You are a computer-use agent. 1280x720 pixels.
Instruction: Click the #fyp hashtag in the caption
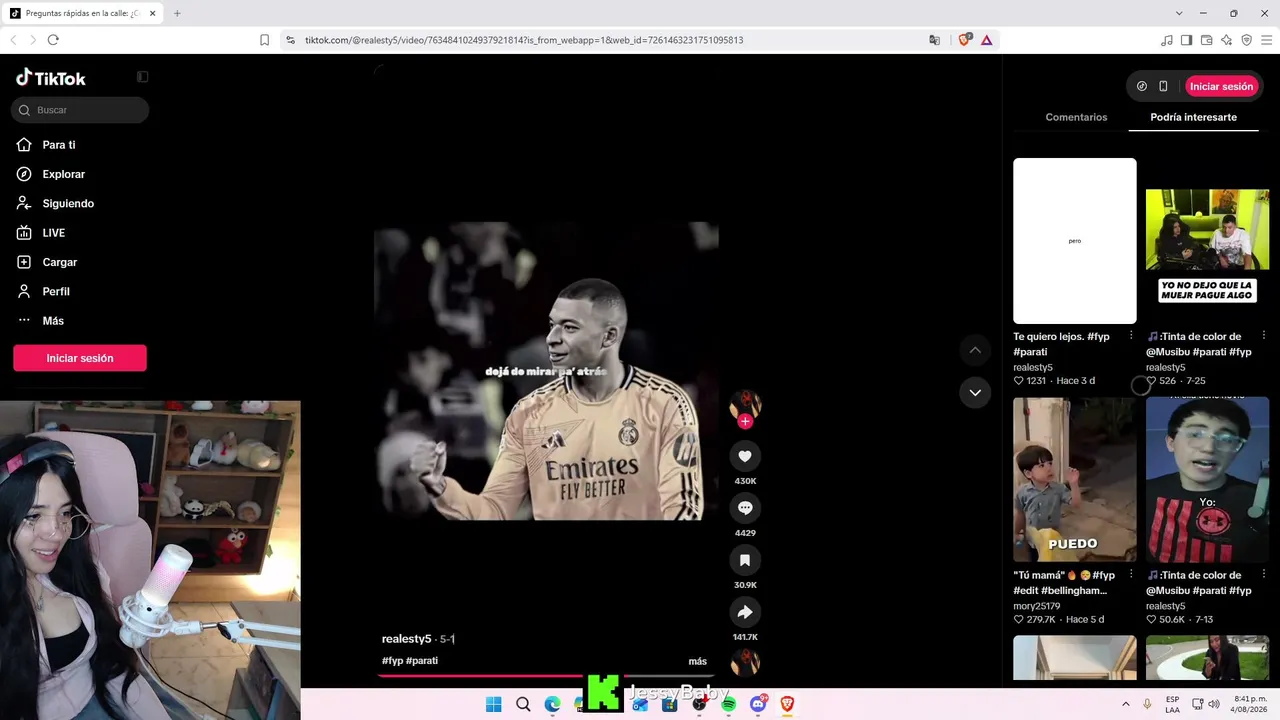[392, 661]
